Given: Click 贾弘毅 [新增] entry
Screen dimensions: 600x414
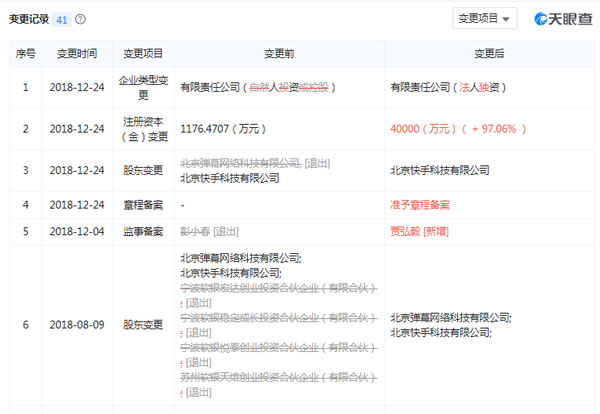Looking at the screenshot, I should [419, 231].
